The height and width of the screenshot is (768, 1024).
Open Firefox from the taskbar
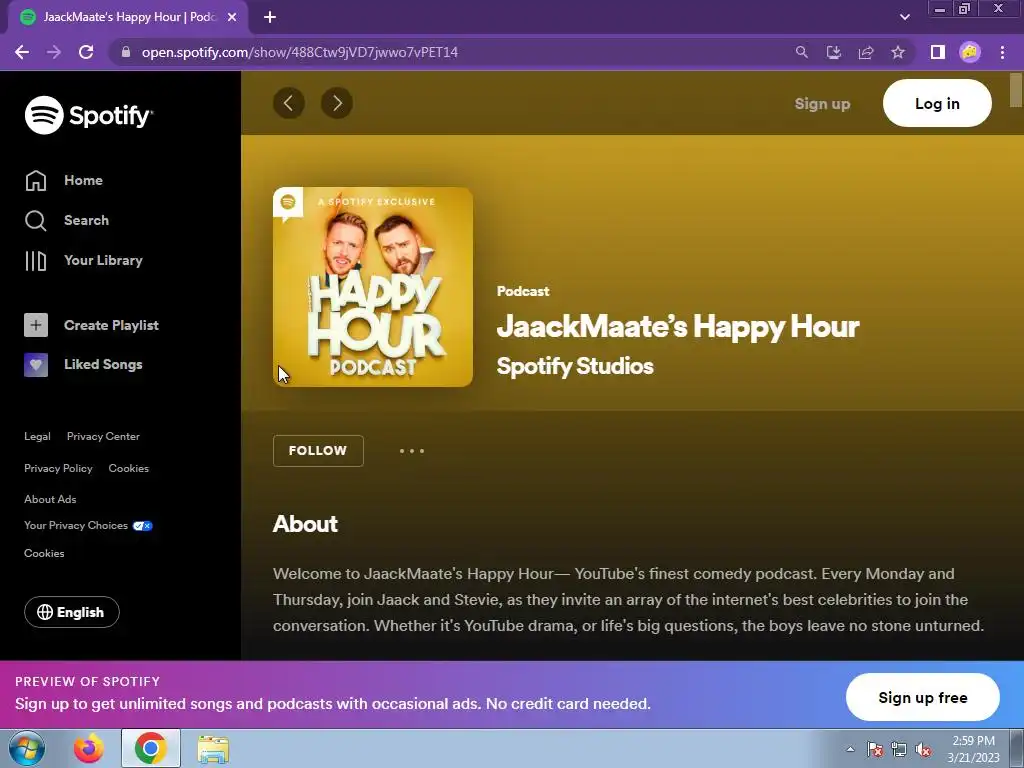pyautogui.click(x=89, y=748)
